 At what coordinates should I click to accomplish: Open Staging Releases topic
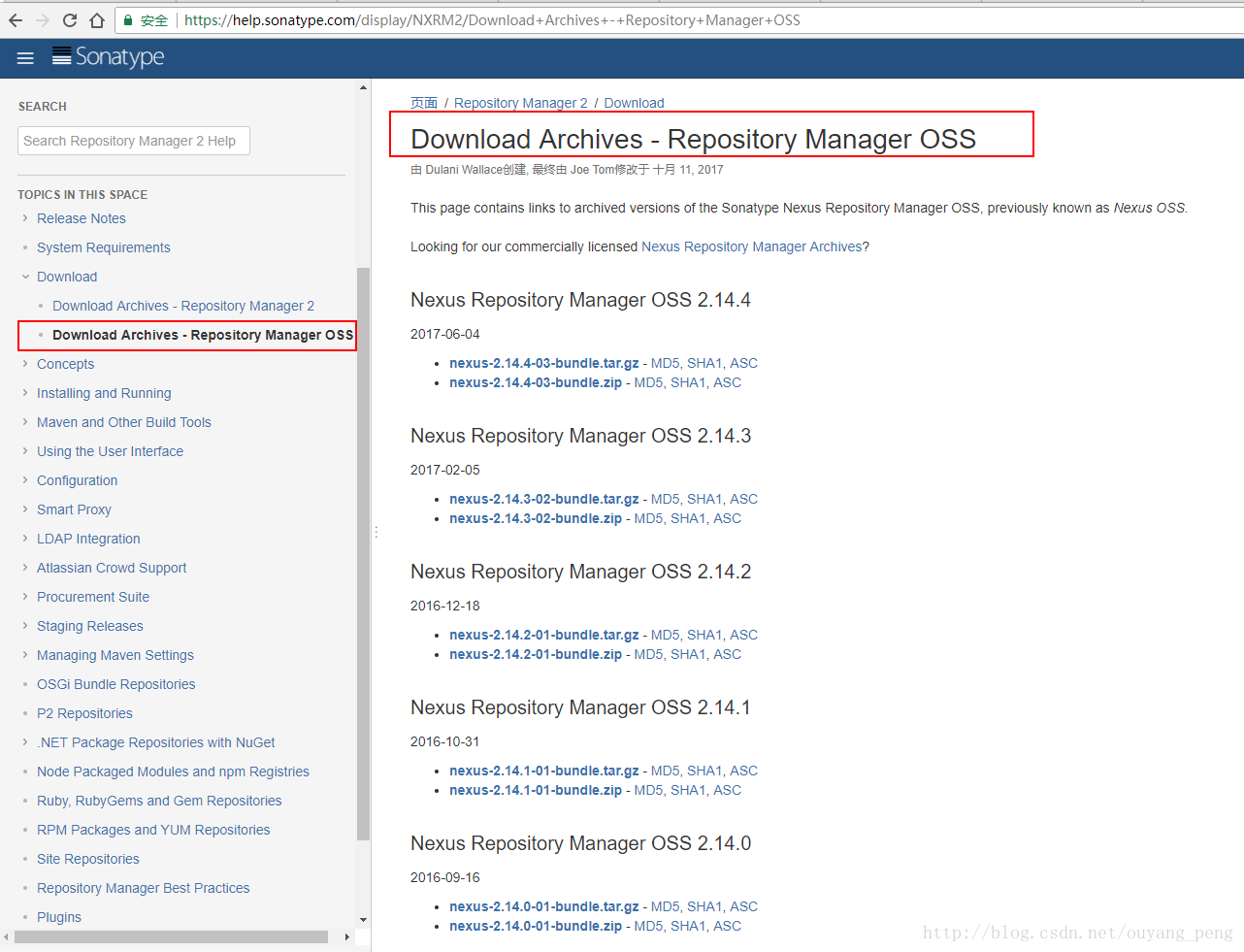pyautogui.click(x=90, y=626)
